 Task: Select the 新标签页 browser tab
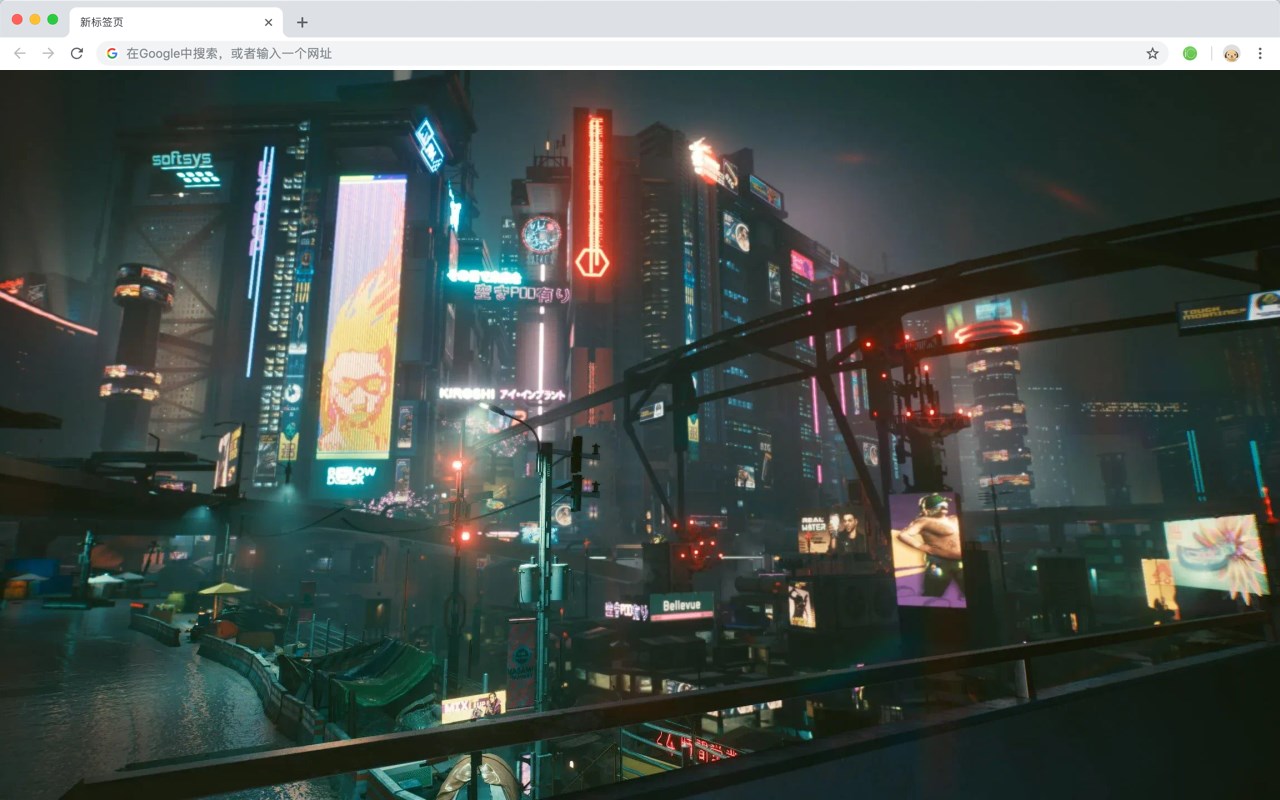click(175, 22)
